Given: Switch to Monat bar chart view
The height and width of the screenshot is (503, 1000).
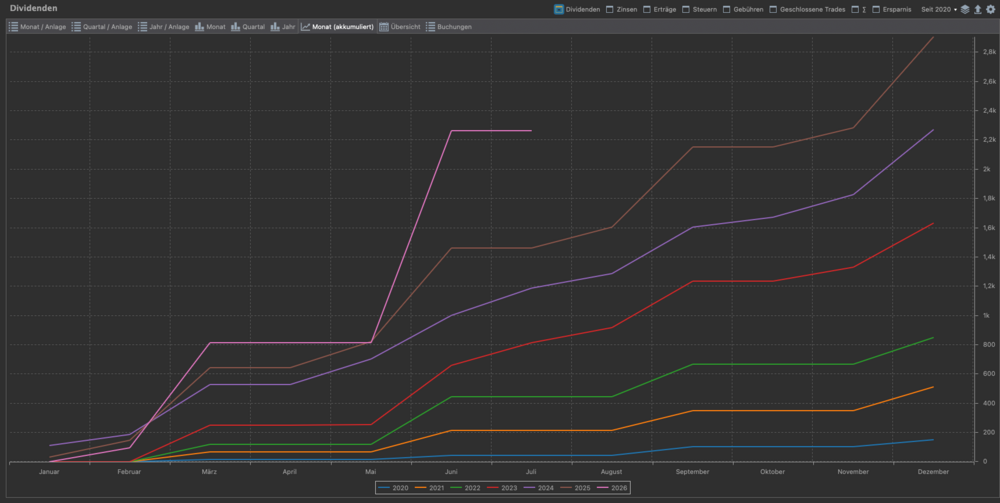Looking at the screenshot, I should pos(210,27).
